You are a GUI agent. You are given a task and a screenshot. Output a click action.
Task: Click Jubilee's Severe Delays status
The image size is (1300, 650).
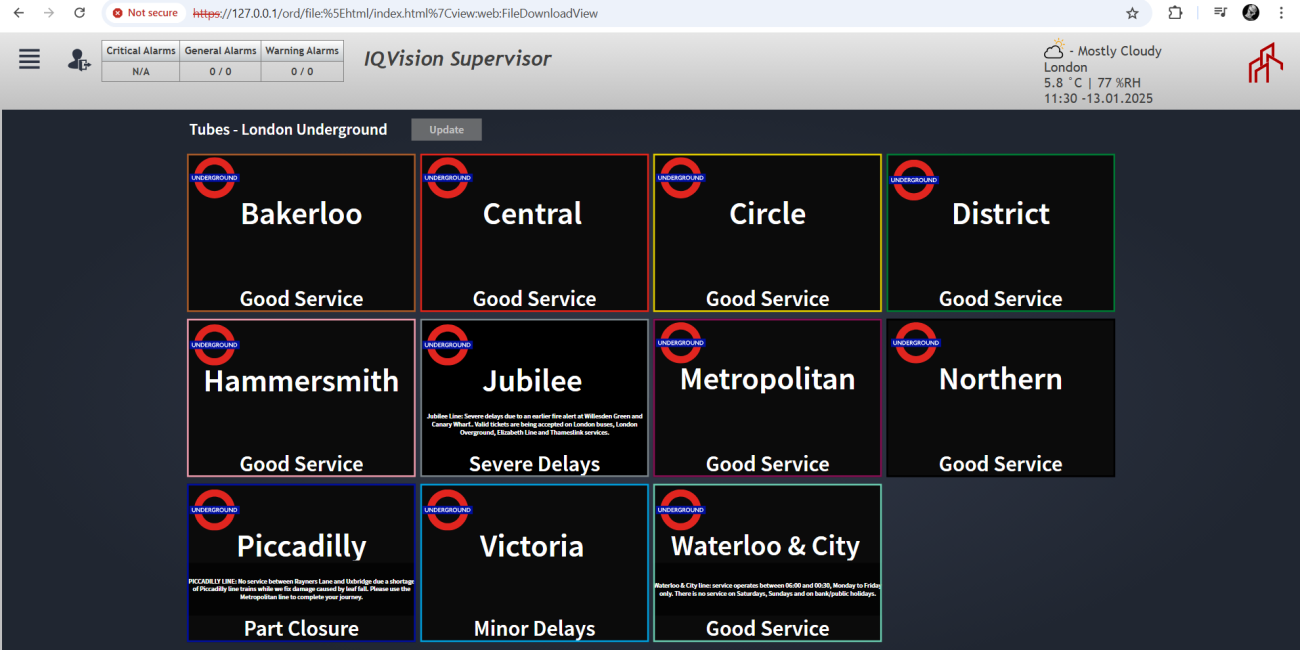click(x=535, y=464)
